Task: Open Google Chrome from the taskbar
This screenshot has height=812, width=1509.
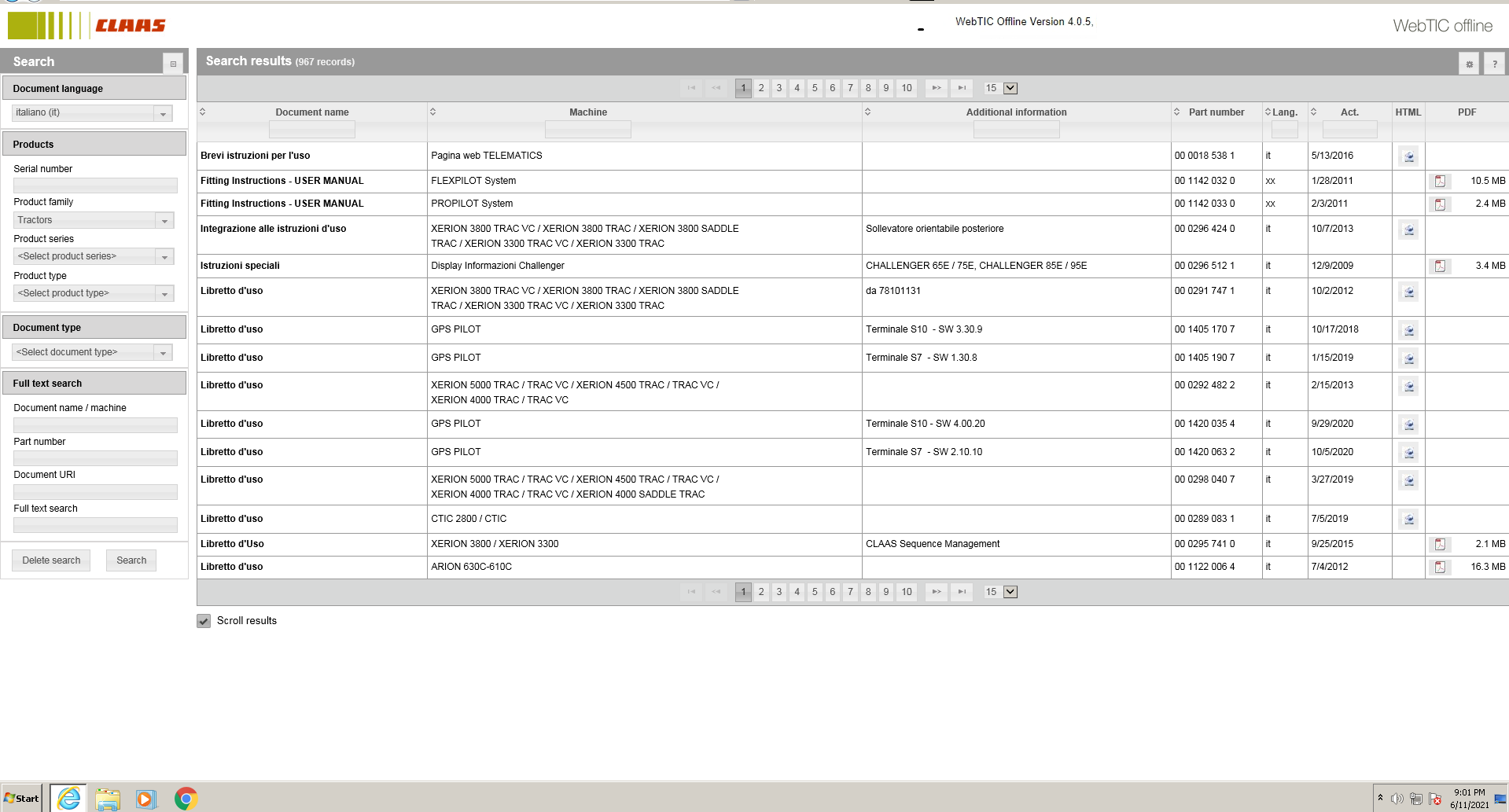Action: coord(186,799)
